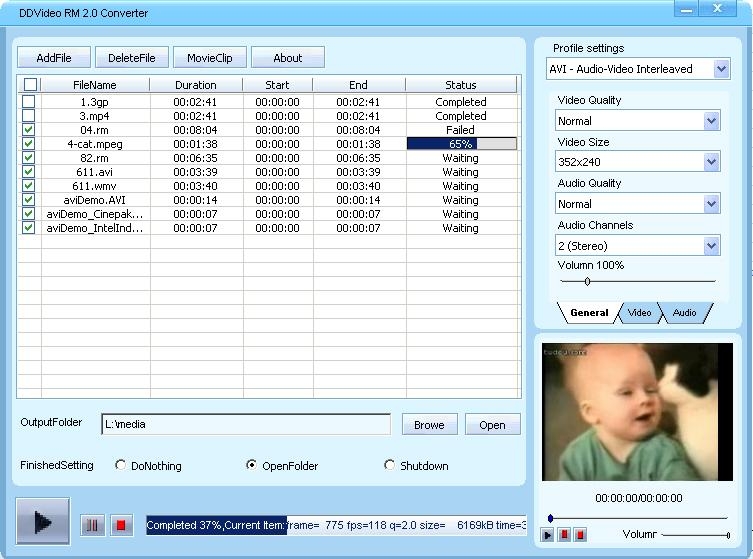Viewport: 753px width, 559px height.
Task: Close the DDVideo converter window
Action: coord(719,9)
